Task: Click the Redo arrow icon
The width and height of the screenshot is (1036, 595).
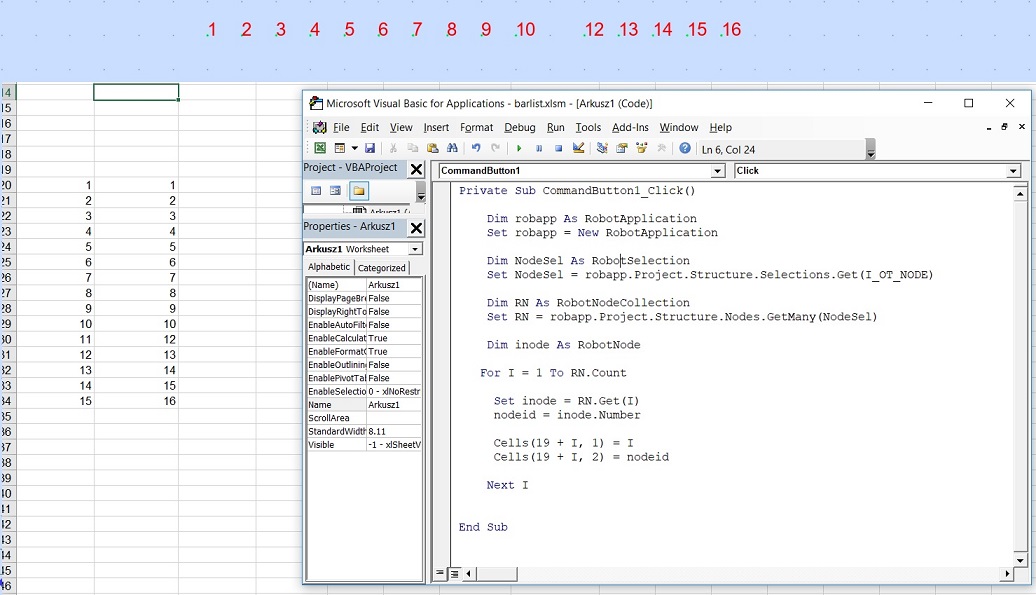Action: pos(496,149)
